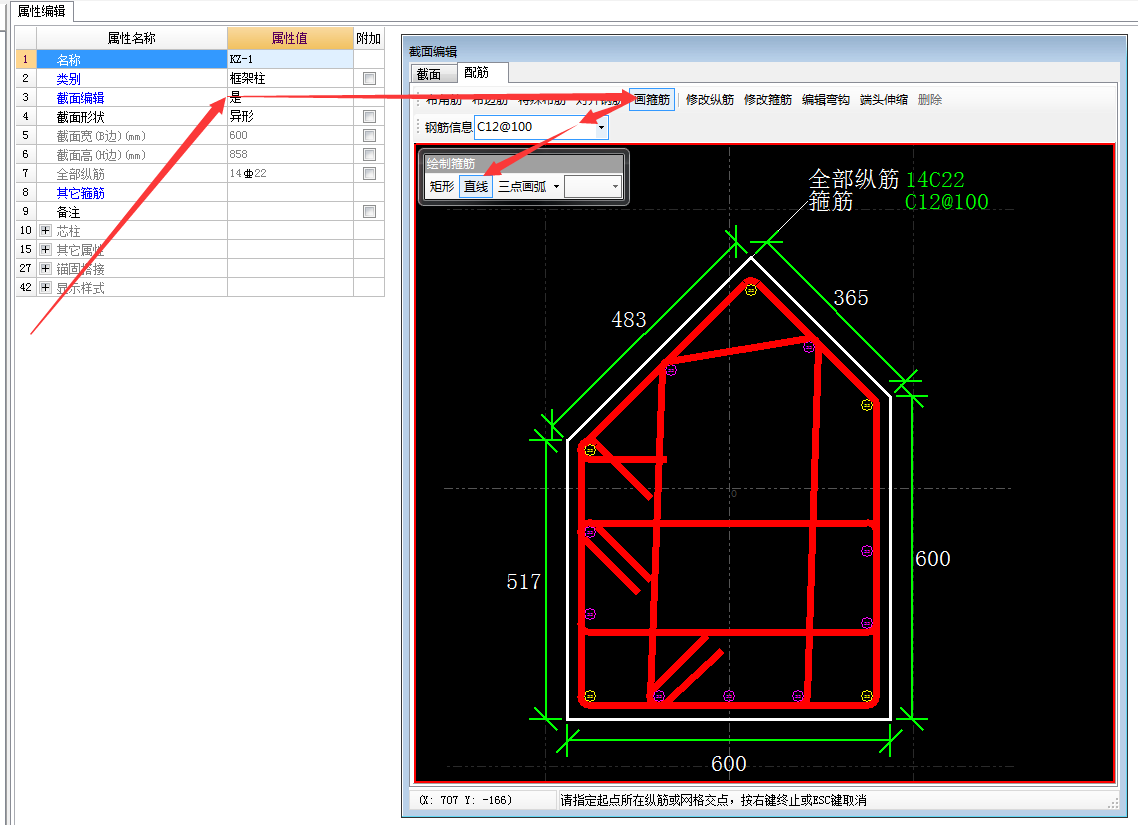Toggle 附加 checkbox for 类别 row
Viewport: 1138px width, 825px height.
coord(369,78)
